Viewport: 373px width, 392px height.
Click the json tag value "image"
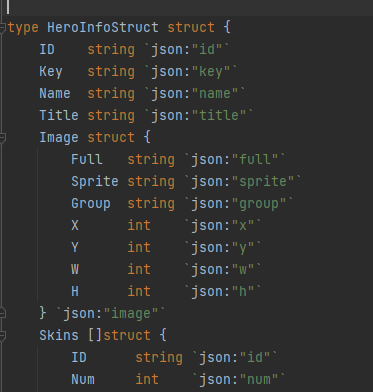[131, 314]
